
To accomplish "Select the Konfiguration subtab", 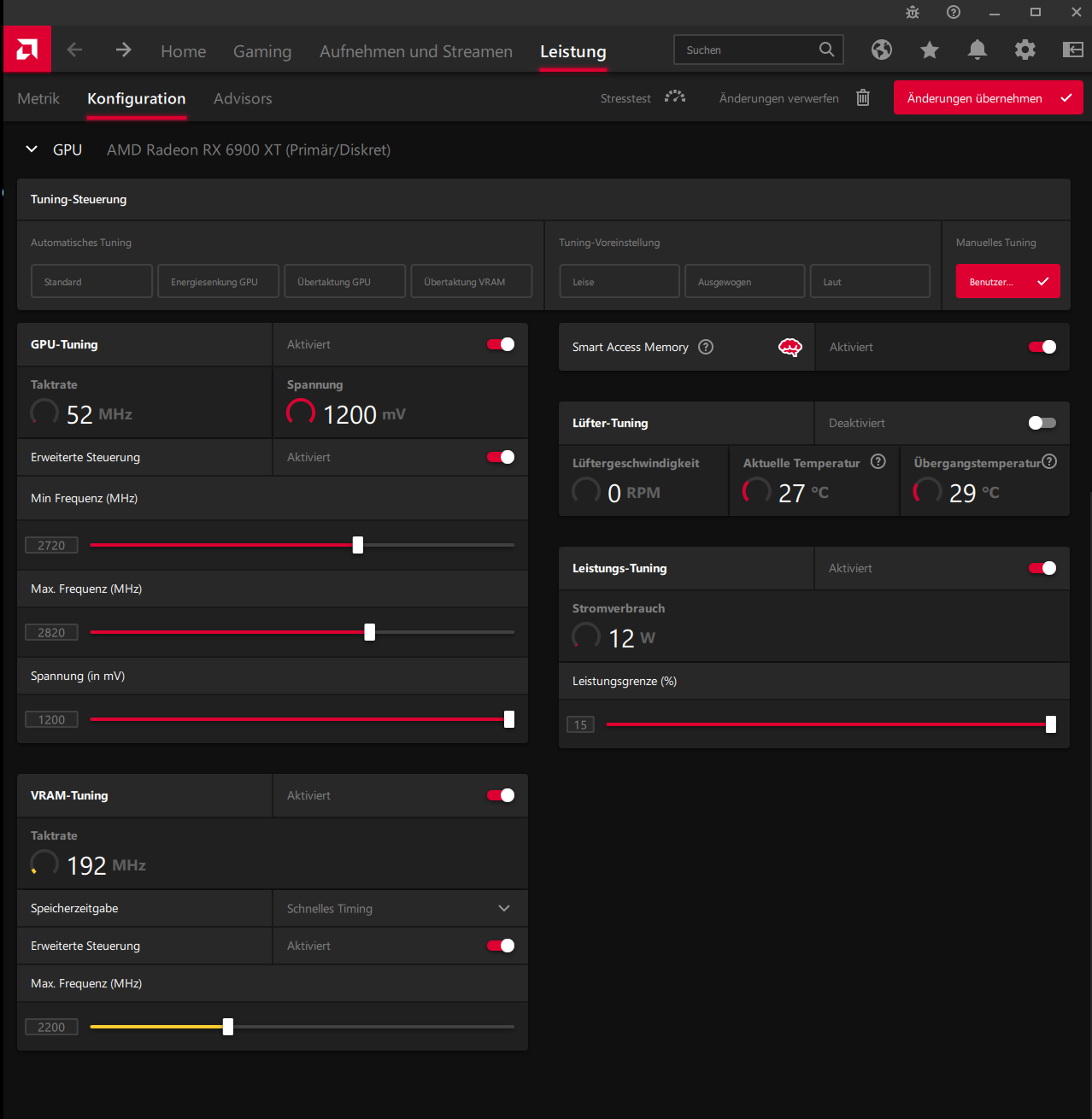I will [137, 98].
